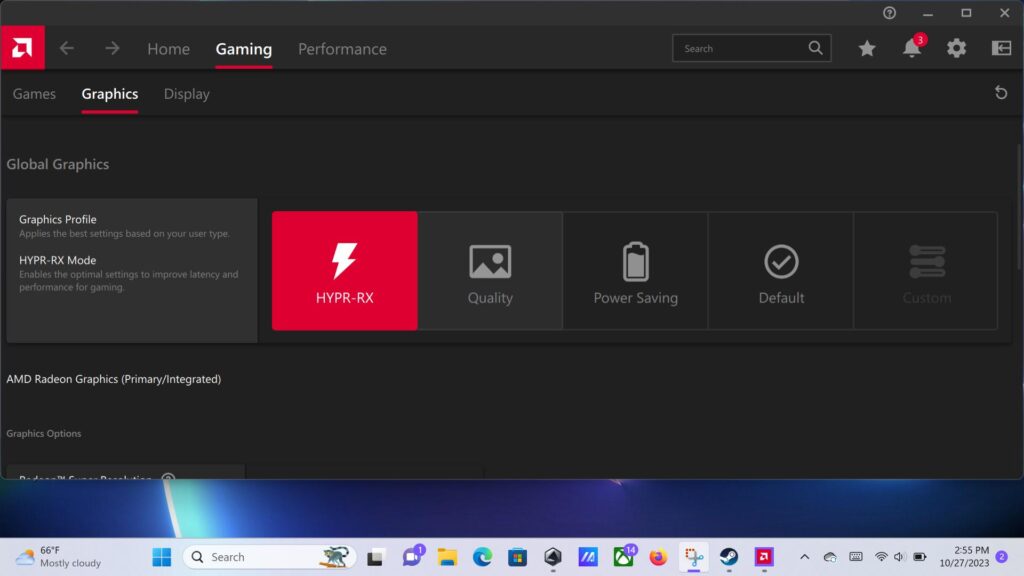
Task: Click the AMD logo in the header
Action: tap(23, 48)
